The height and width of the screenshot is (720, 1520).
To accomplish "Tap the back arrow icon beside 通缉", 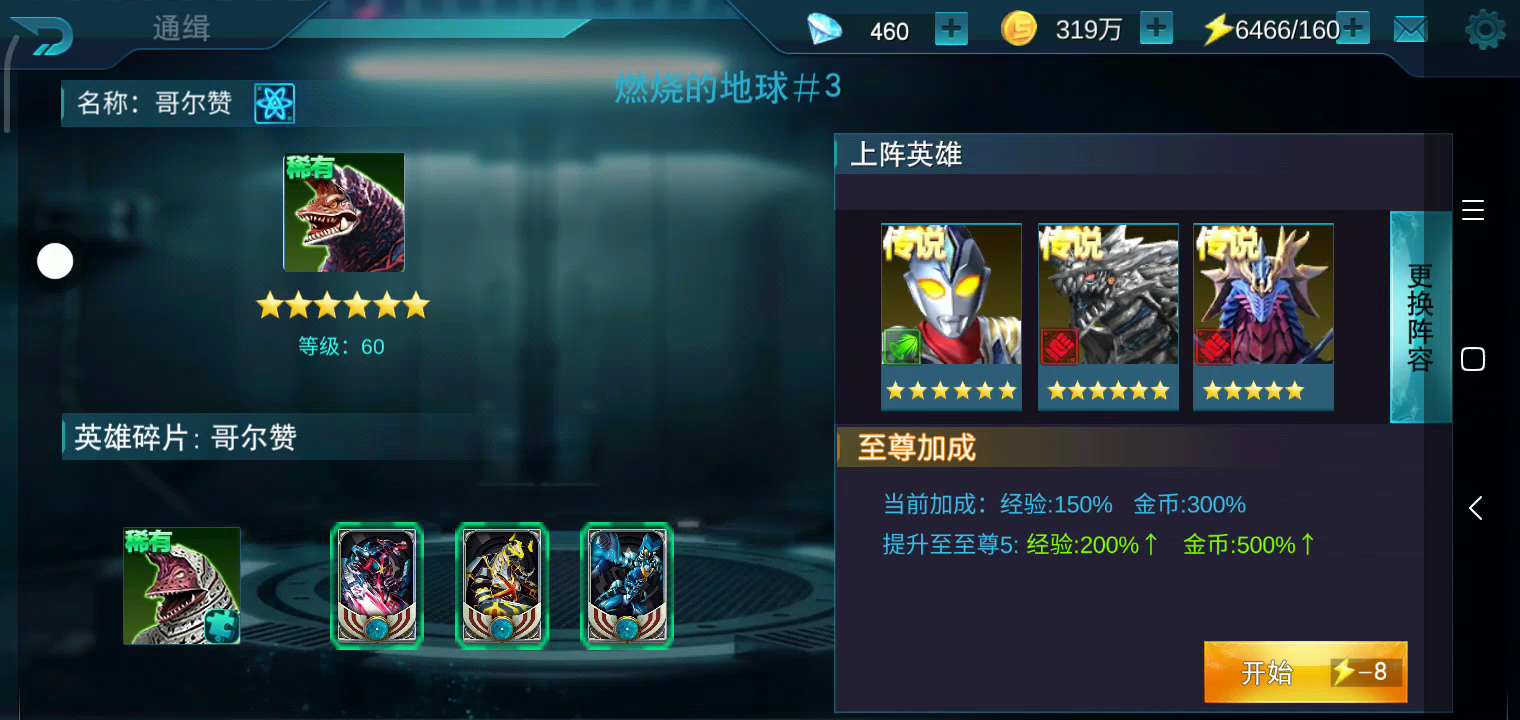I will (x=42, y=36).
